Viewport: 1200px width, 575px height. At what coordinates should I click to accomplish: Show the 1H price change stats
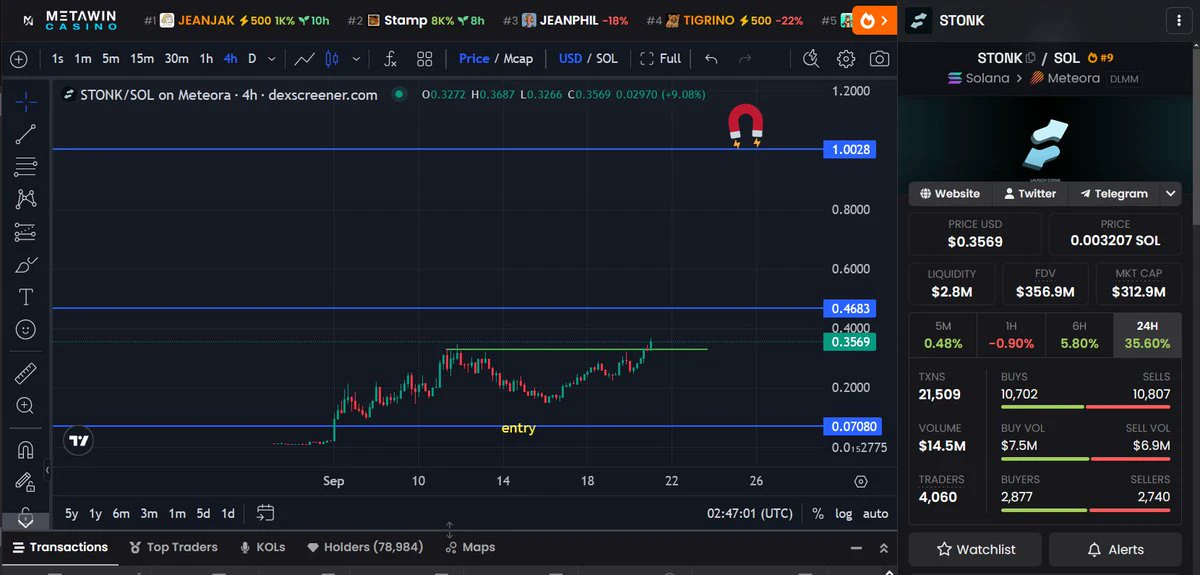point(1011,335)
